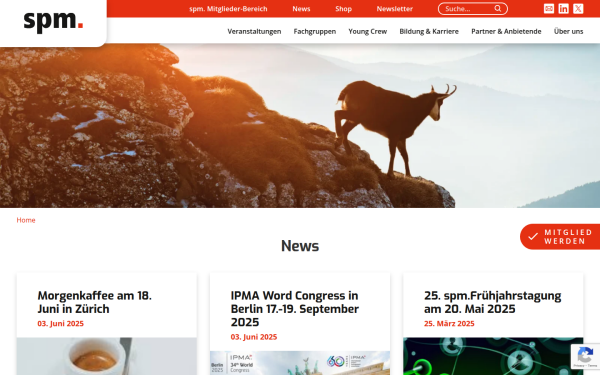The width and height of the screenshot is (600, 375).
Task: Click the Mitglied werden button
Action: point(560,237)
